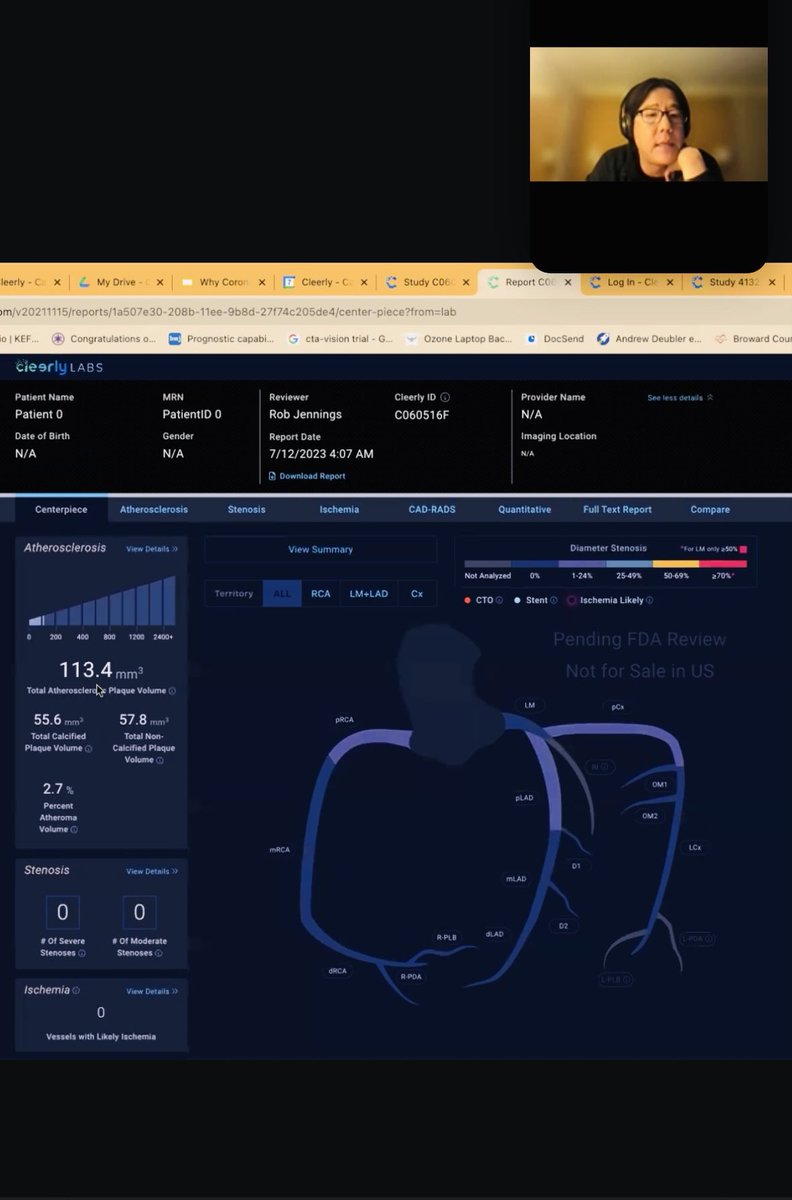The image size is (792, 1200).
Task: Switch to the Centerpiece tab
Action: point(61,510)
